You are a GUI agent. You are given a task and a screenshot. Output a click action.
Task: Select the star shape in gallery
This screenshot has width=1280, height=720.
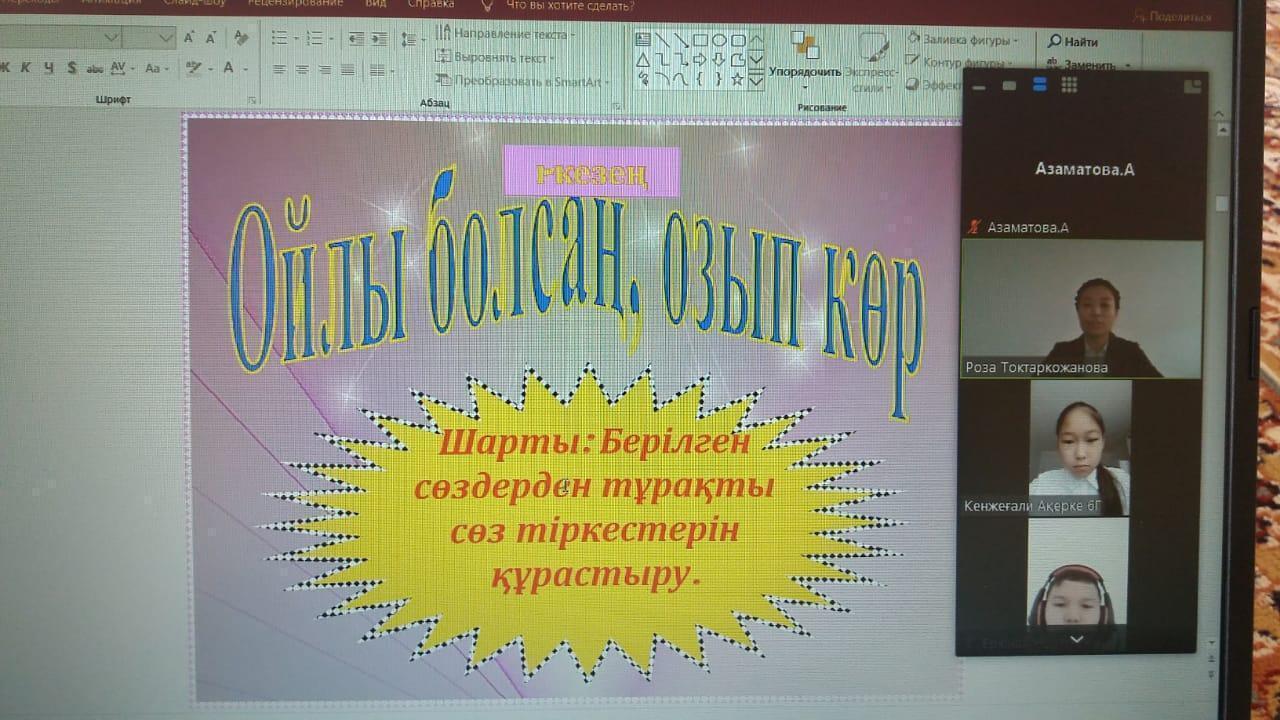pos(737,78)
